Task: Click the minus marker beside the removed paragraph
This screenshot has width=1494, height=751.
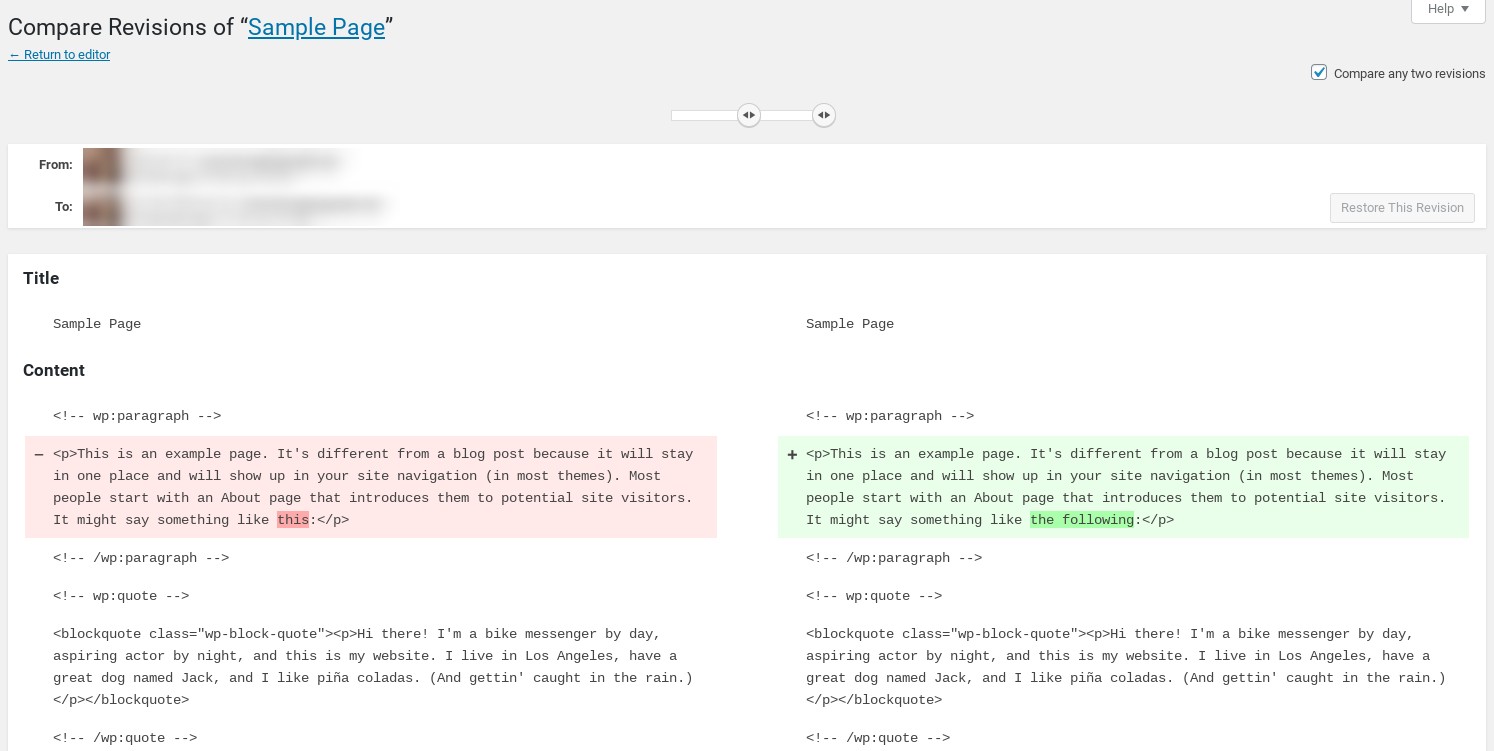Action: click(x=39, y=455)
